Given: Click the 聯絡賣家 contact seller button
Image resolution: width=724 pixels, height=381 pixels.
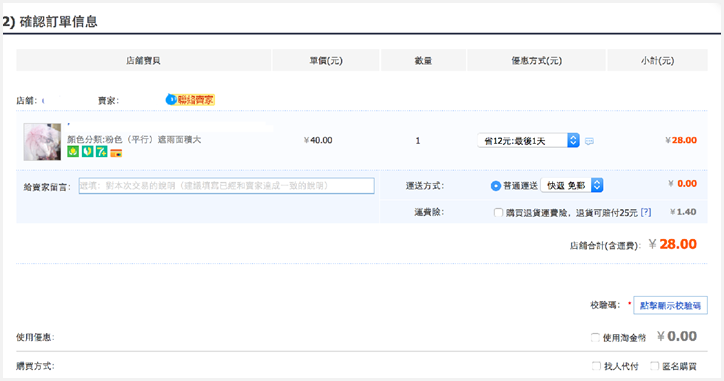Looking at the screenshot, I should point(195,100).
